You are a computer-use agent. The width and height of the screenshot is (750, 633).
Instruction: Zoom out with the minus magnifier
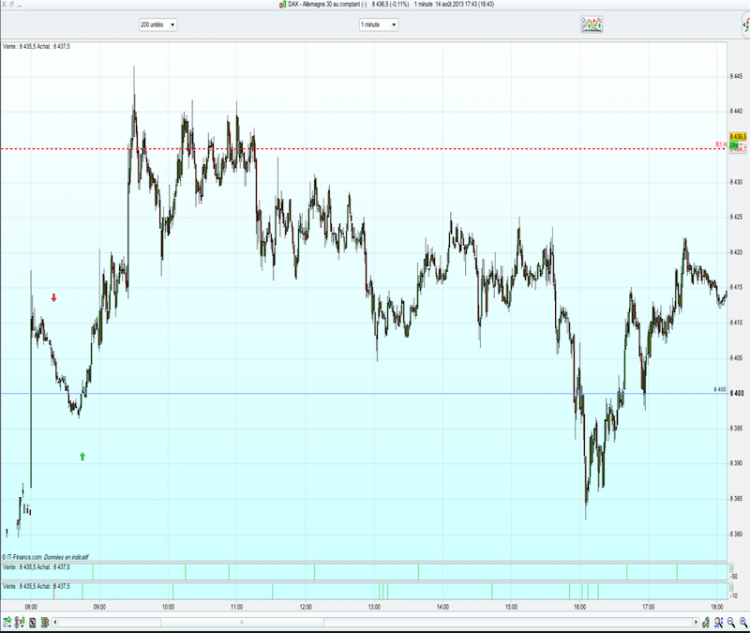tap(731, 622)
